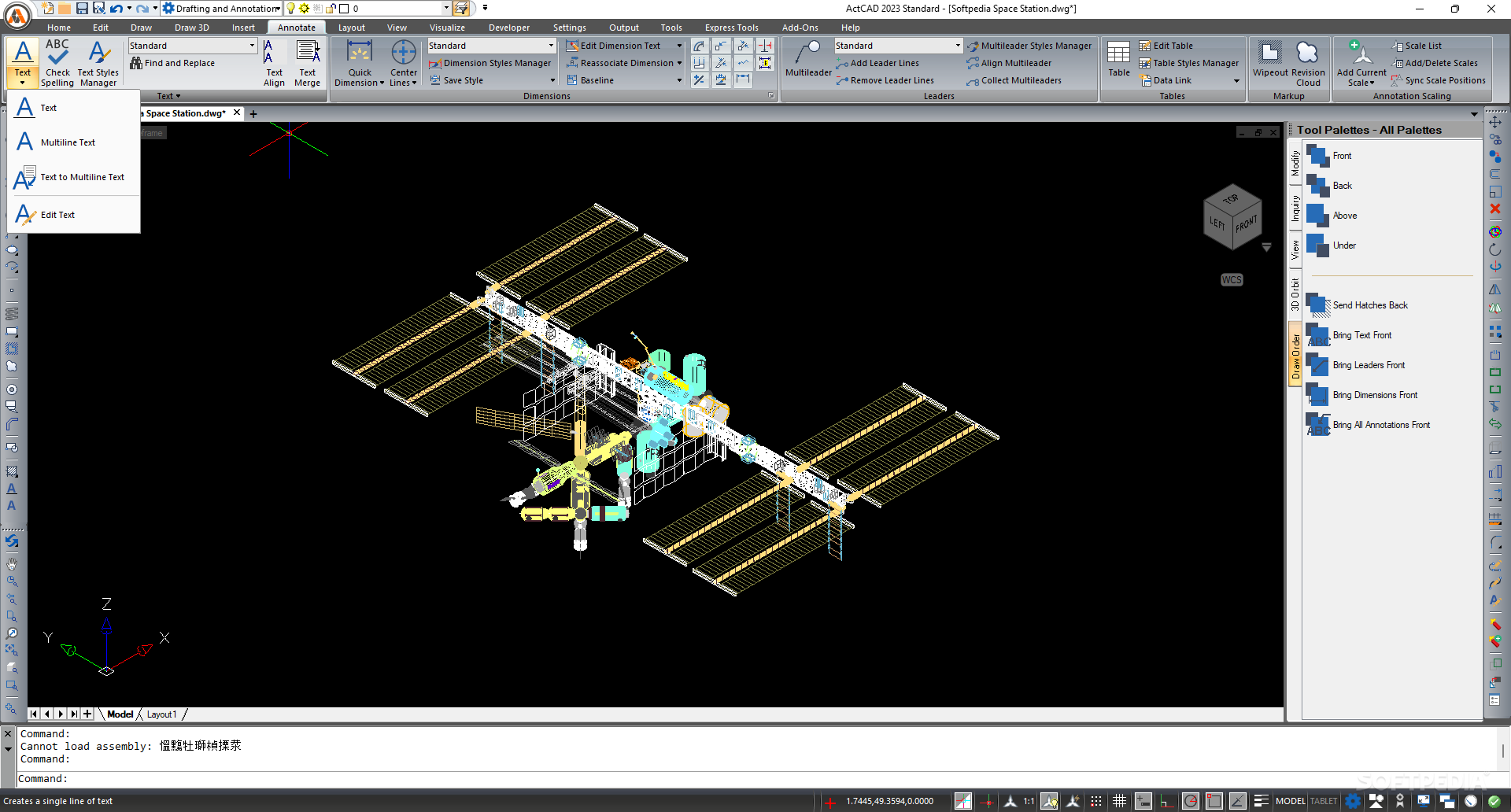Open the Express Tools ribbon tab
This screenshot has width=1511, height=812.
(731, 28)
